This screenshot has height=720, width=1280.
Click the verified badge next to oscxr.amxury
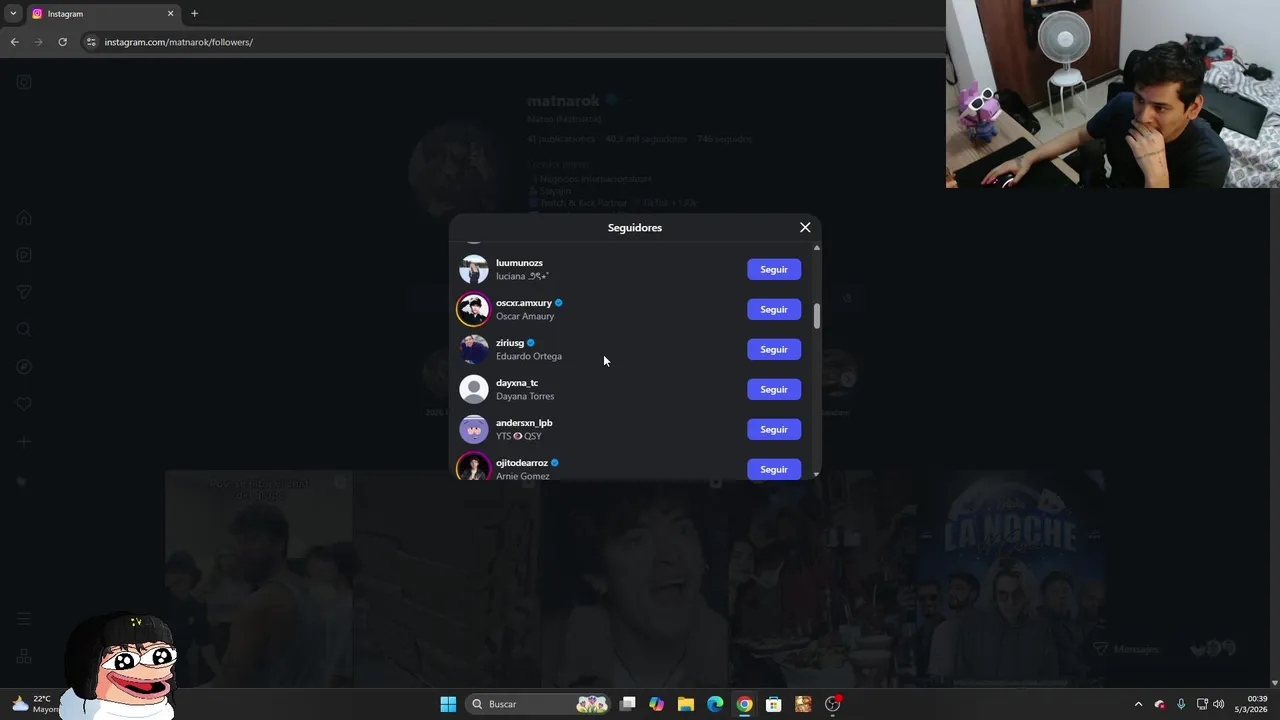pos(559,303)
